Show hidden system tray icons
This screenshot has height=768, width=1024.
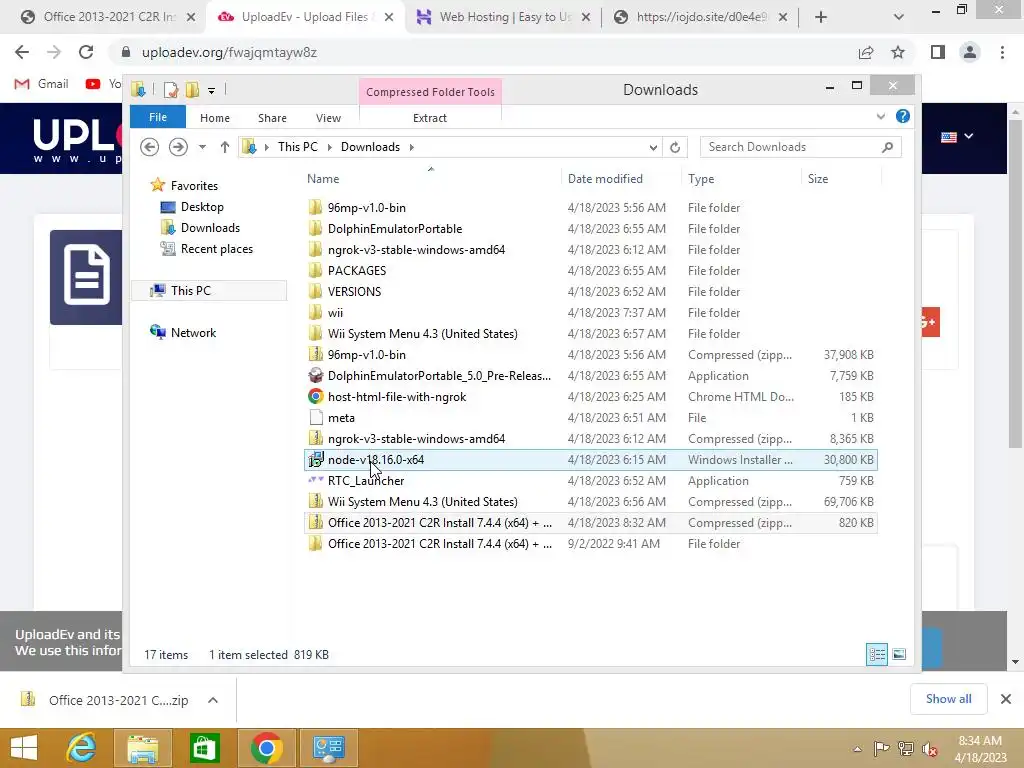tap(857, 749)
